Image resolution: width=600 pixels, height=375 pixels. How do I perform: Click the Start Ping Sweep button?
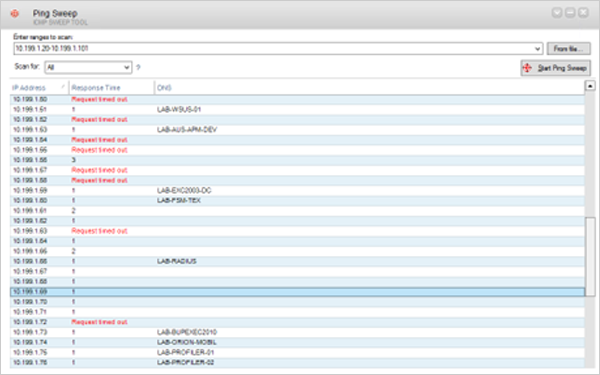click(556, 68)
